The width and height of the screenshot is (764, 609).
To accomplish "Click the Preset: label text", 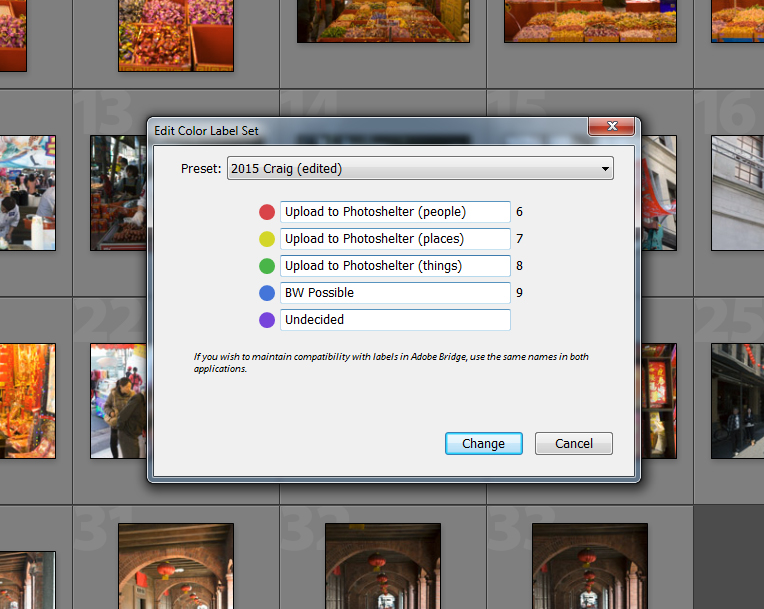I will (x=201, y=169).
